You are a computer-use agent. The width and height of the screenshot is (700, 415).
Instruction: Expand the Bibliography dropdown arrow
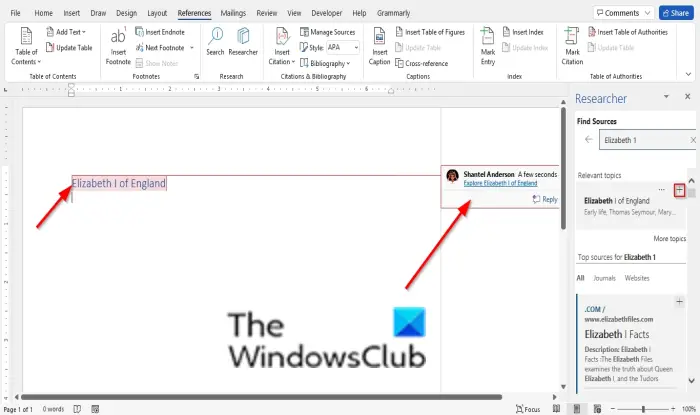[x=348, y=63]
